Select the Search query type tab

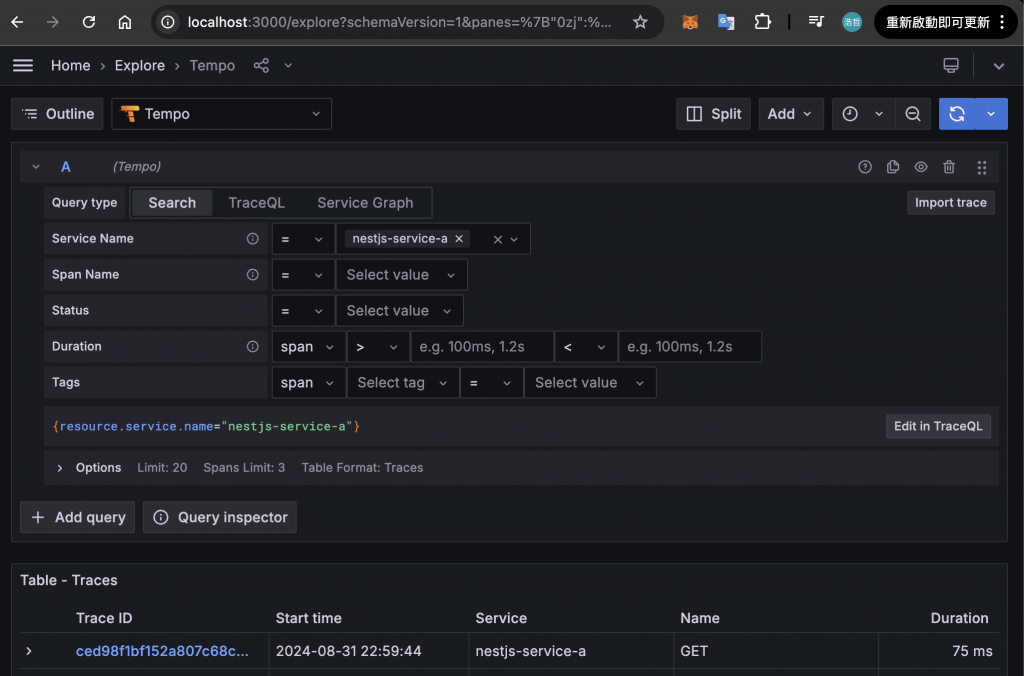[x=172, y=203]
